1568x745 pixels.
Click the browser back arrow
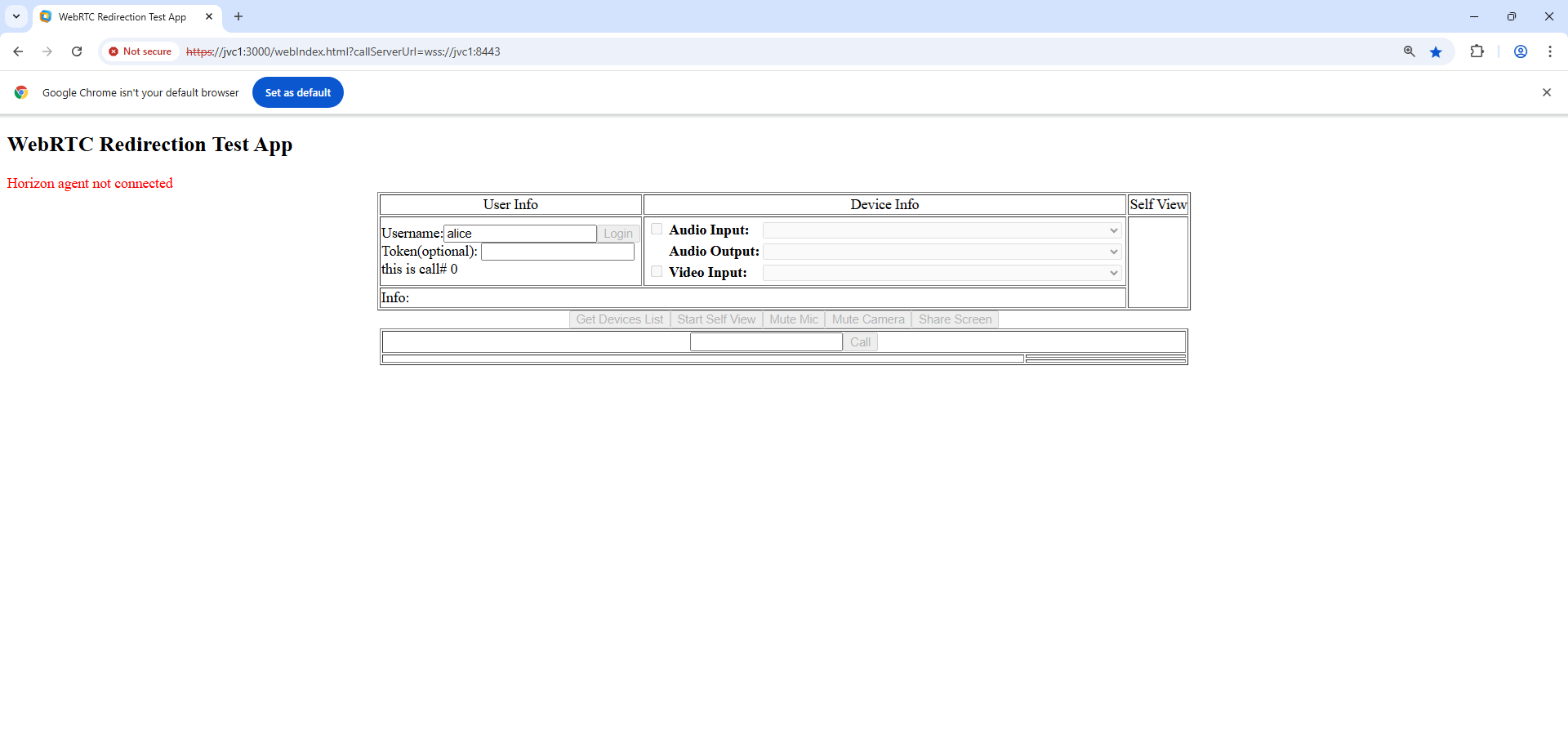(18, 51)
